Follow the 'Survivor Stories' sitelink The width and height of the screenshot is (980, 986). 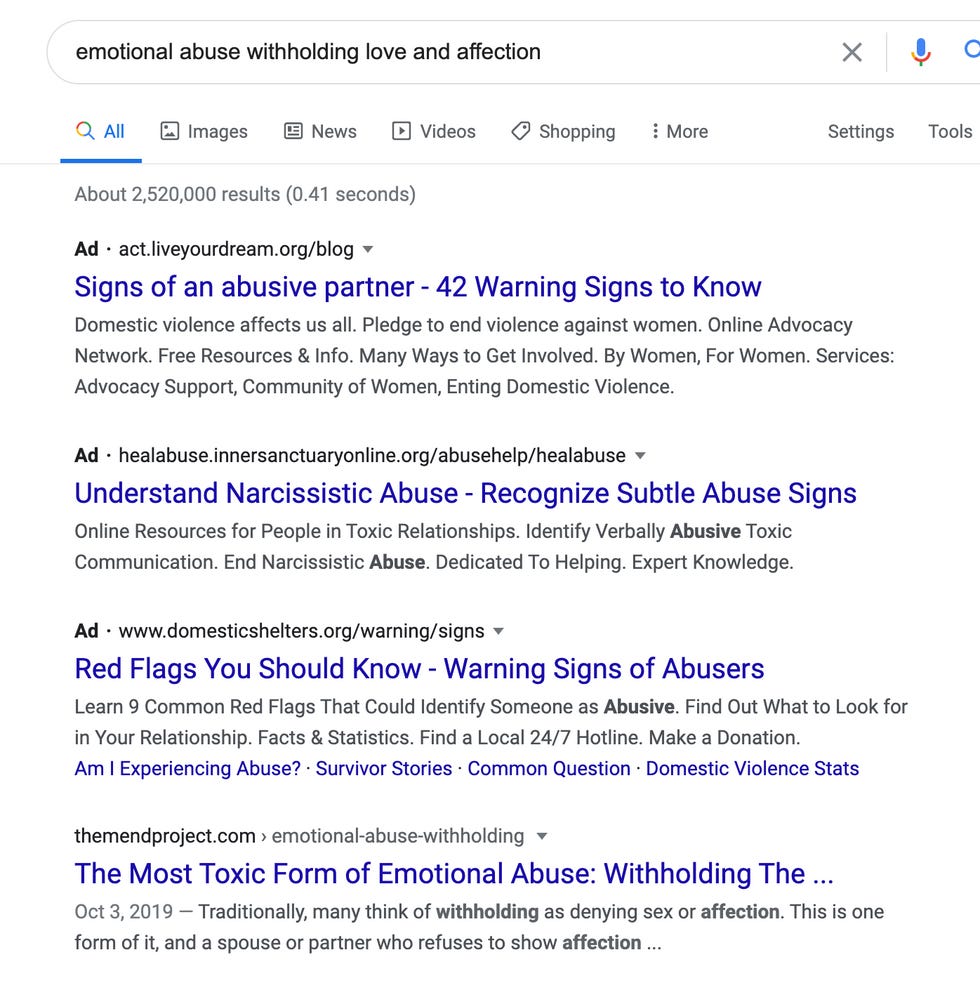(384, 768)
